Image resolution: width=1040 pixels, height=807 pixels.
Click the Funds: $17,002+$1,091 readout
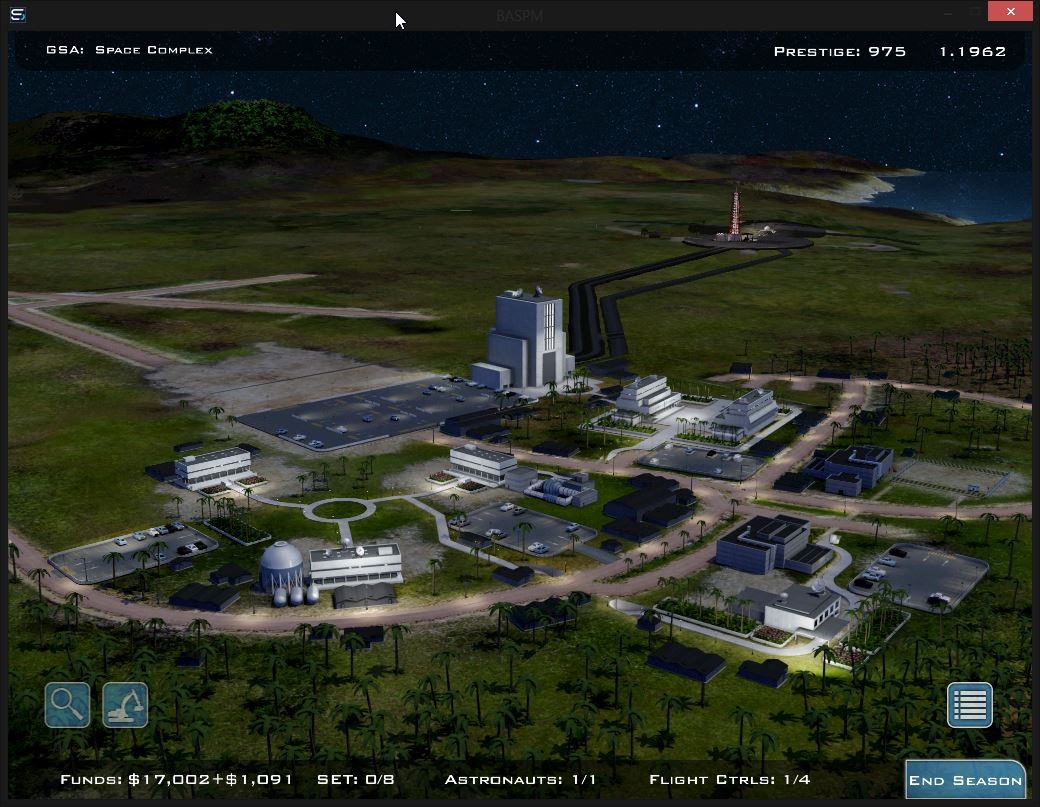[x=176, y=780]
